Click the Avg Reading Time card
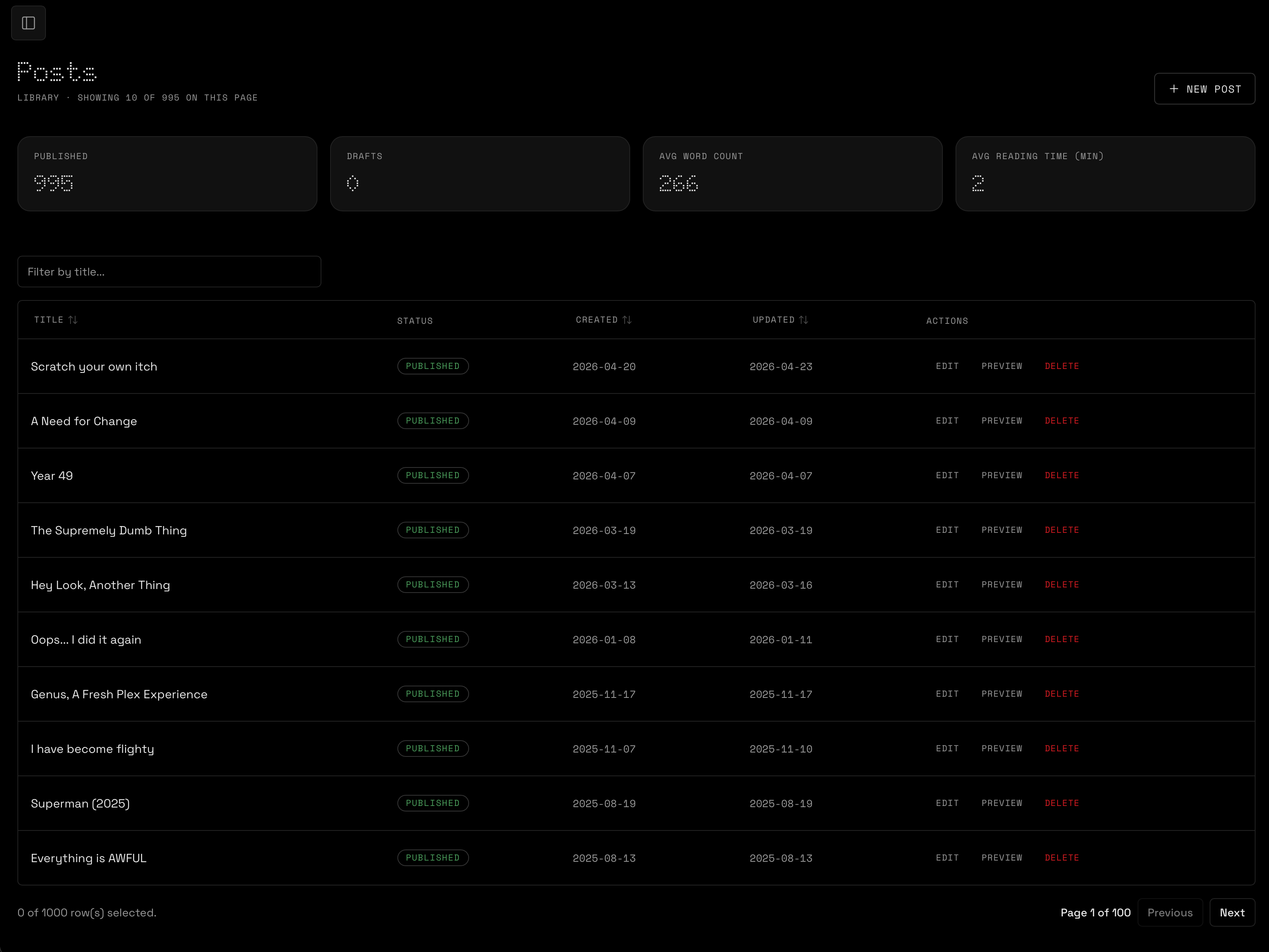This screenshot has height=952, width=1269. [x=1105, y=174]
